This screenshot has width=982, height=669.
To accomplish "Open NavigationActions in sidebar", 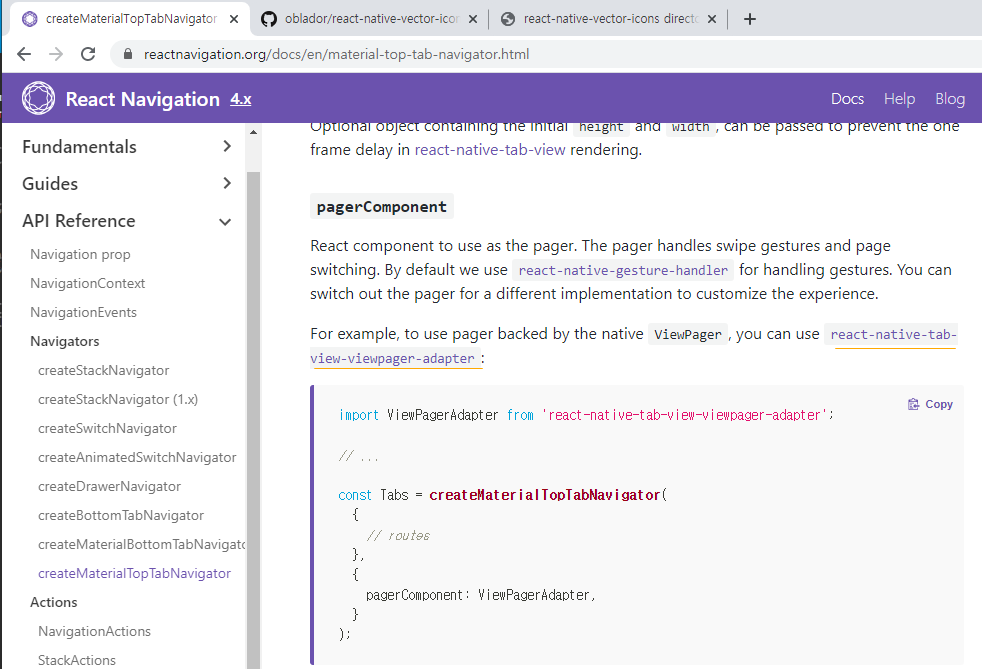I will [95, 631].
